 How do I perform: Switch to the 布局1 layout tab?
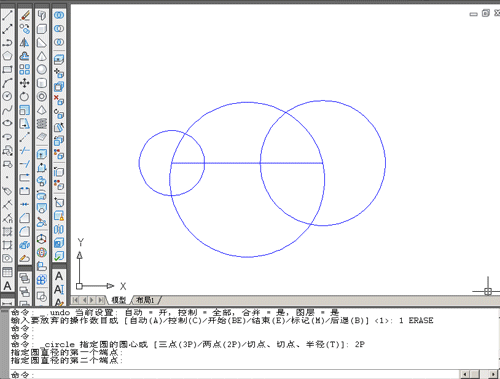tap(146, 300)
